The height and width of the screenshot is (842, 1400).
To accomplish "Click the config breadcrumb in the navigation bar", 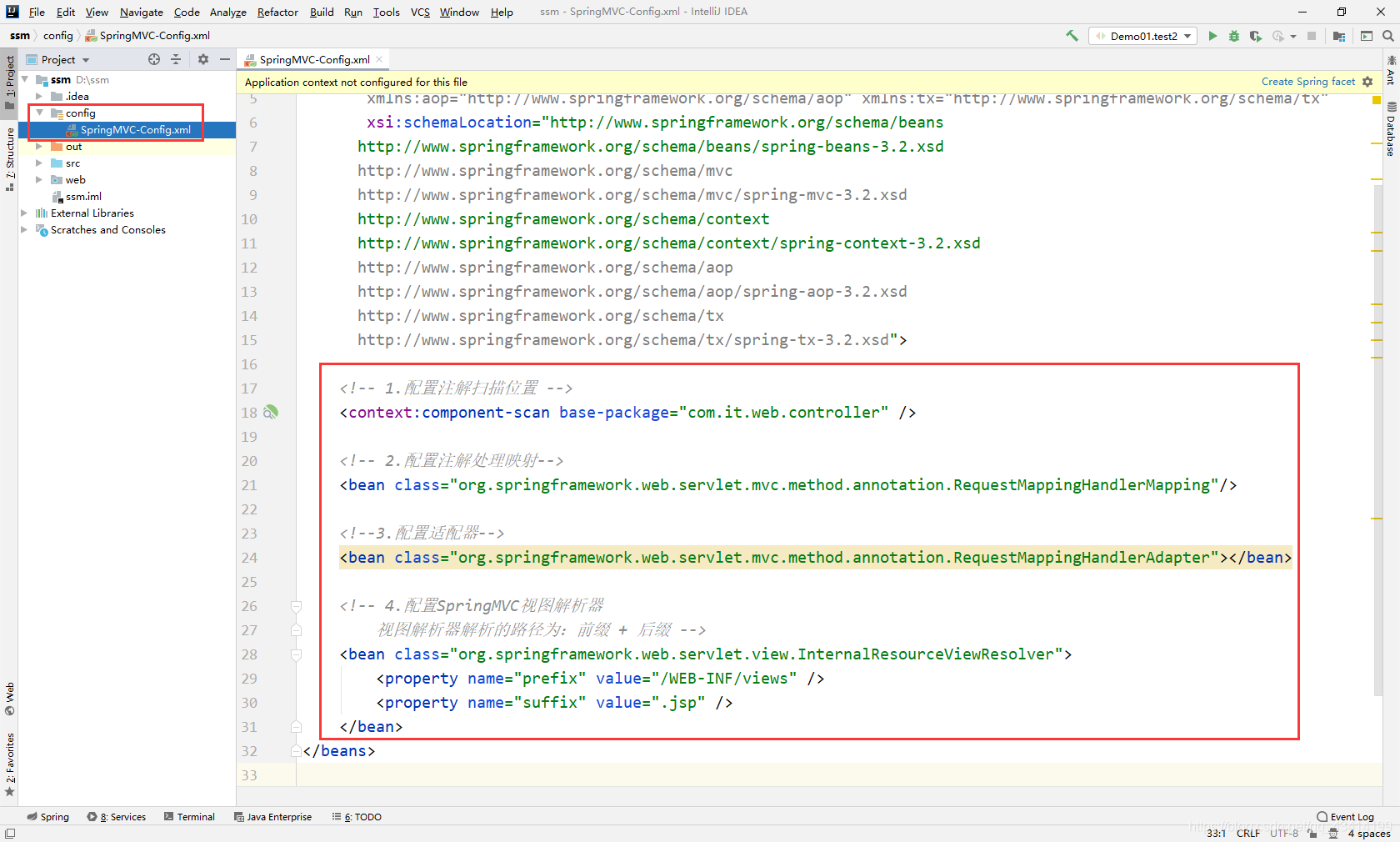I will (x=58, y=36).
